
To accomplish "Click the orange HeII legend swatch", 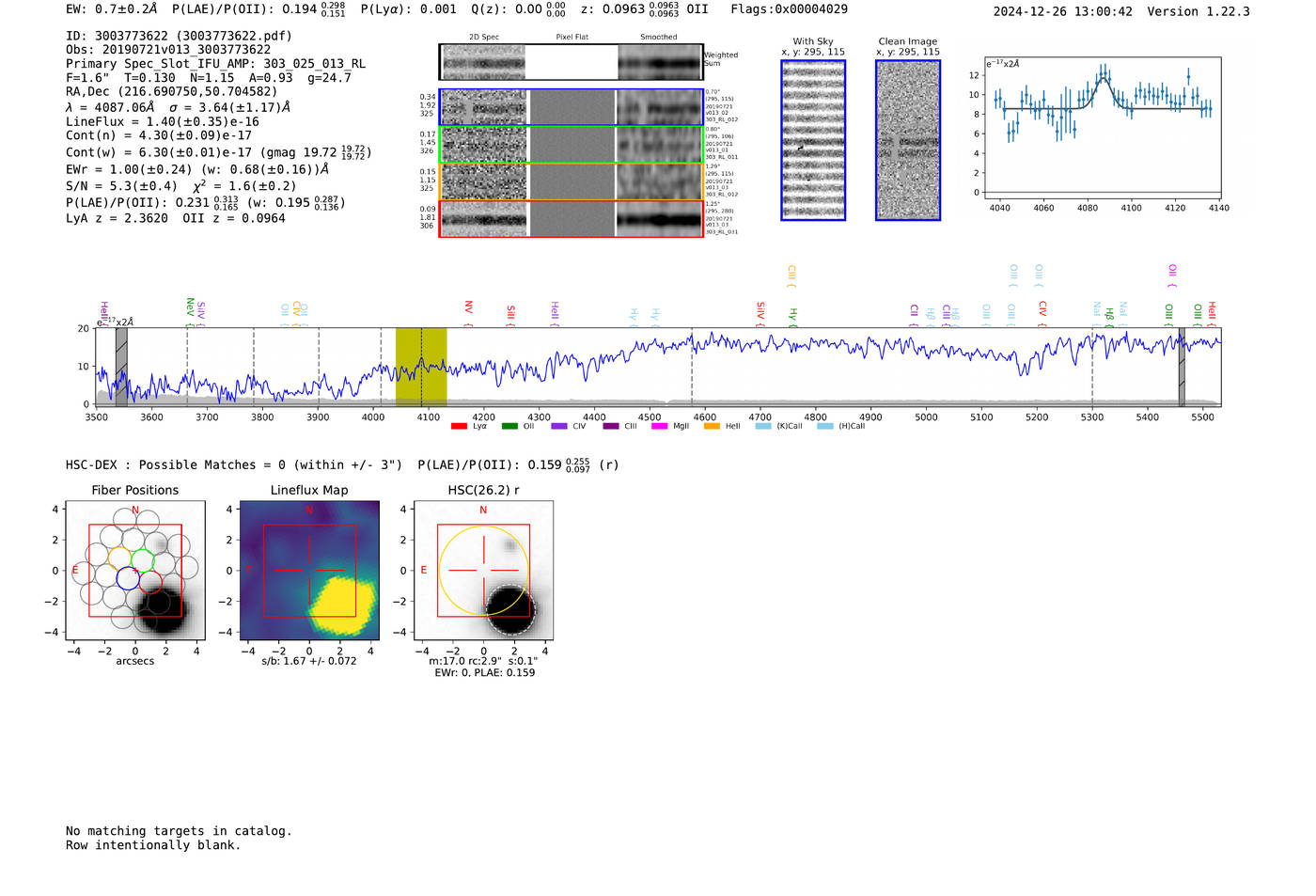I will pyautogui.click(x=712, y=427).
